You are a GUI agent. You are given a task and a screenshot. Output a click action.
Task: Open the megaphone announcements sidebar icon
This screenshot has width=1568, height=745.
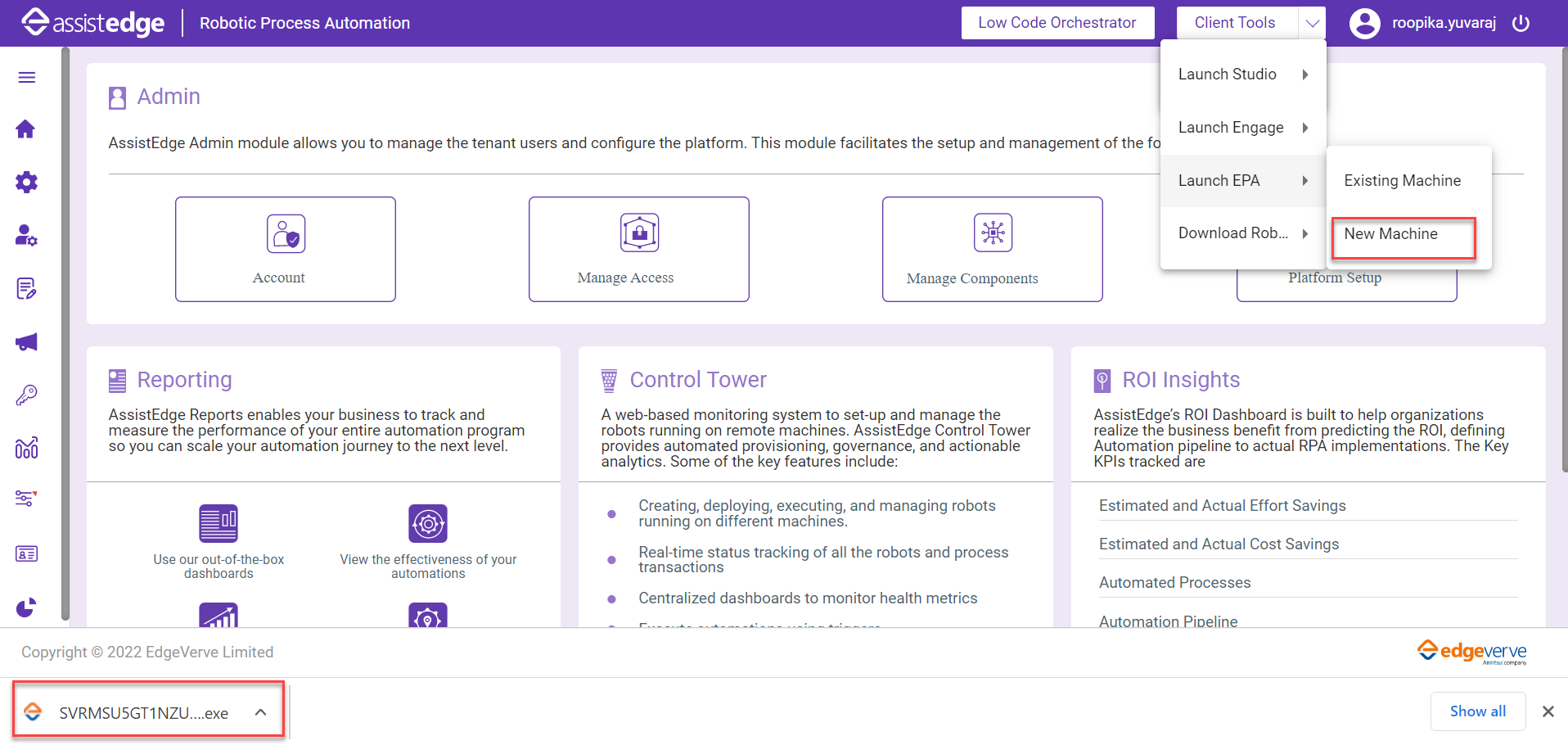coord(26,342)
